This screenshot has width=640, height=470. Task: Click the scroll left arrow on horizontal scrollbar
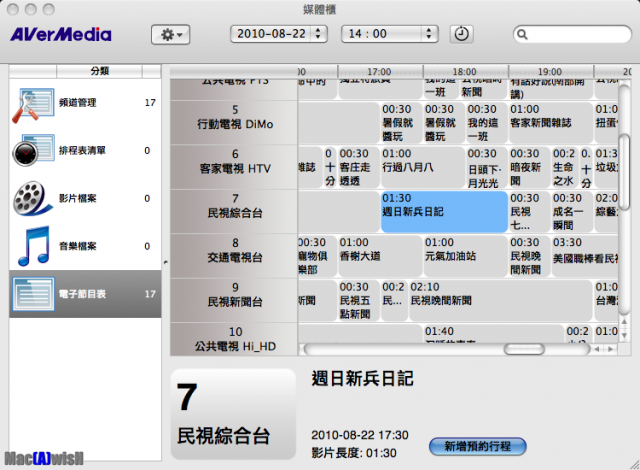pyautogui.click(x=597, y=349)
